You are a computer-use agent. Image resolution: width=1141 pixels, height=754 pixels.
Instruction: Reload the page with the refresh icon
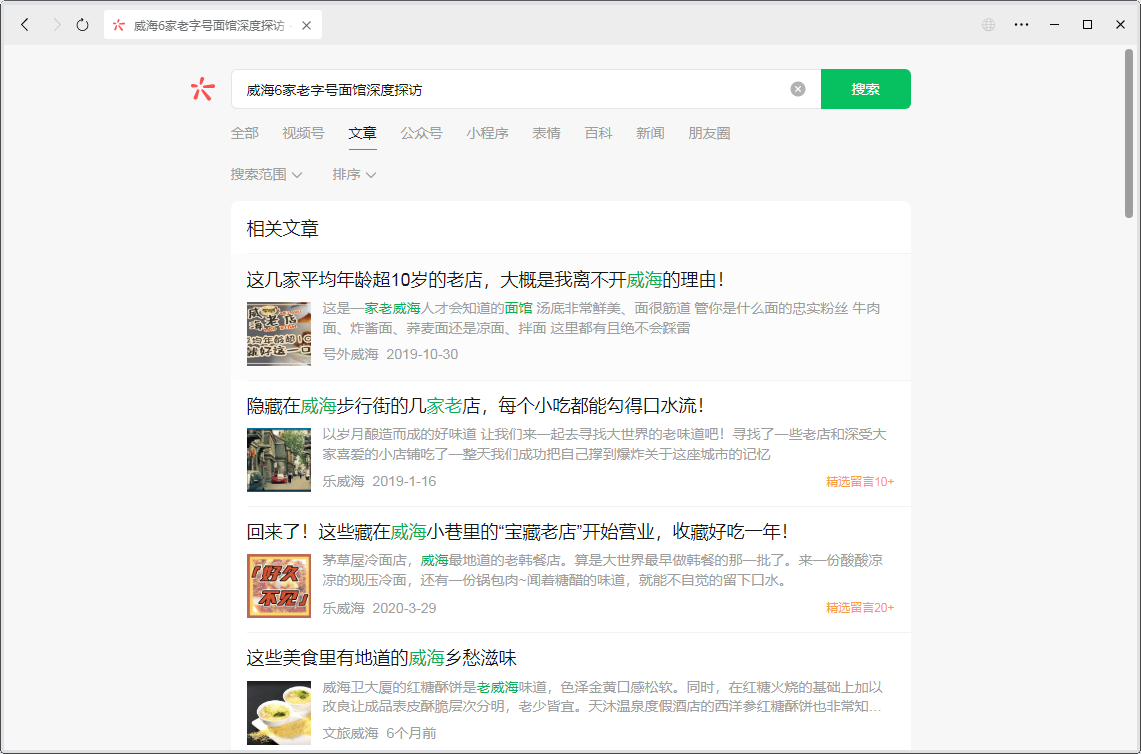click(82, 25)
